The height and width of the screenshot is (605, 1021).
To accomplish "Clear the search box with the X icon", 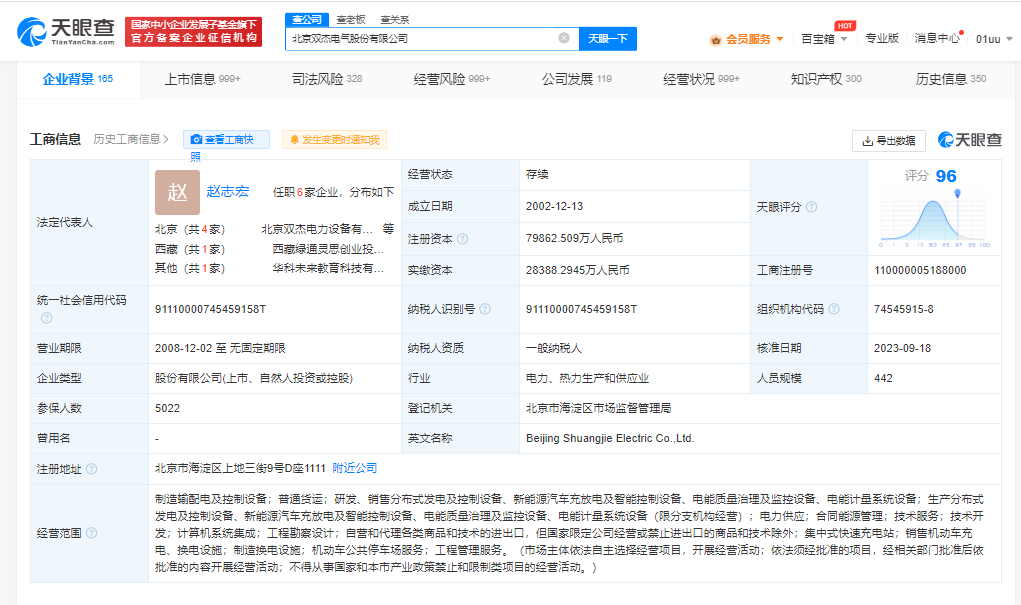I will coord(564,38).
